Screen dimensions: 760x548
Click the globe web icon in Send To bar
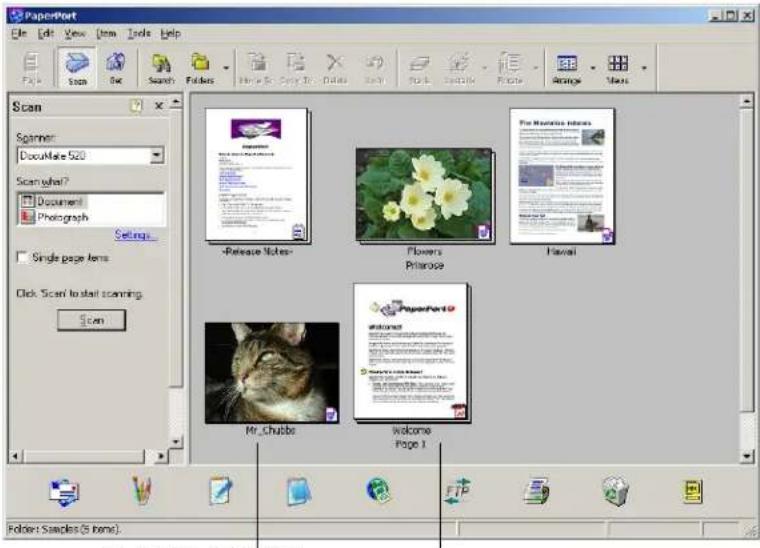(378, 491)
